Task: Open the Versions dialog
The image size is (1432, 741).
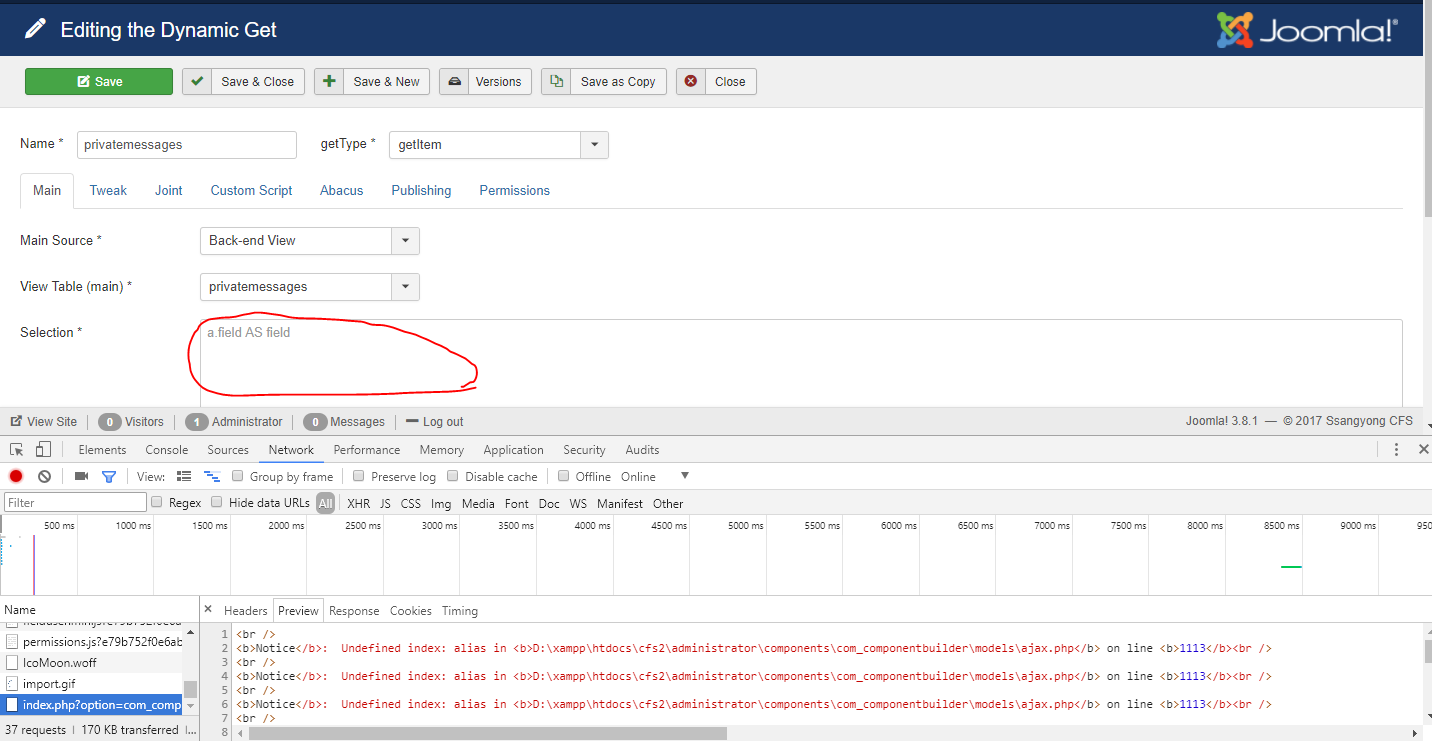Action: (485, 82)
